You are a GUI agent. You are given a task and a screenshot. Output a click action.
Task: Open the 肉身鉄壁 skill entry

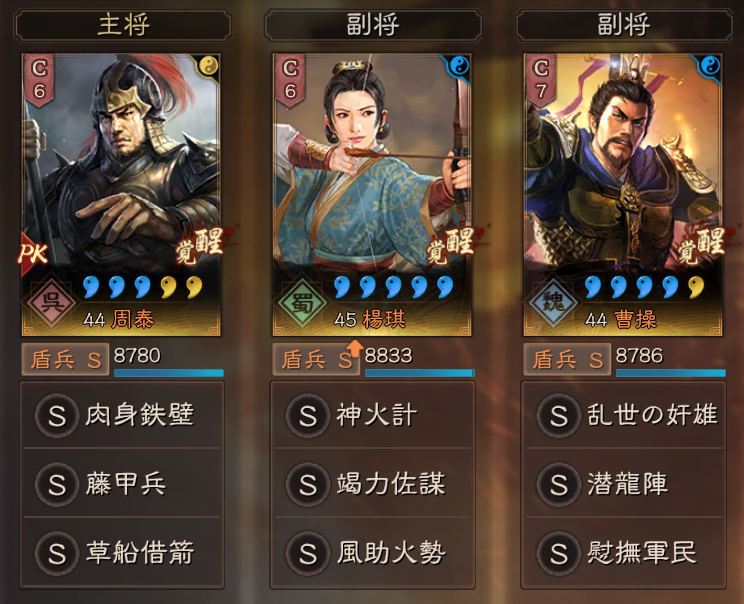[122, 415]
